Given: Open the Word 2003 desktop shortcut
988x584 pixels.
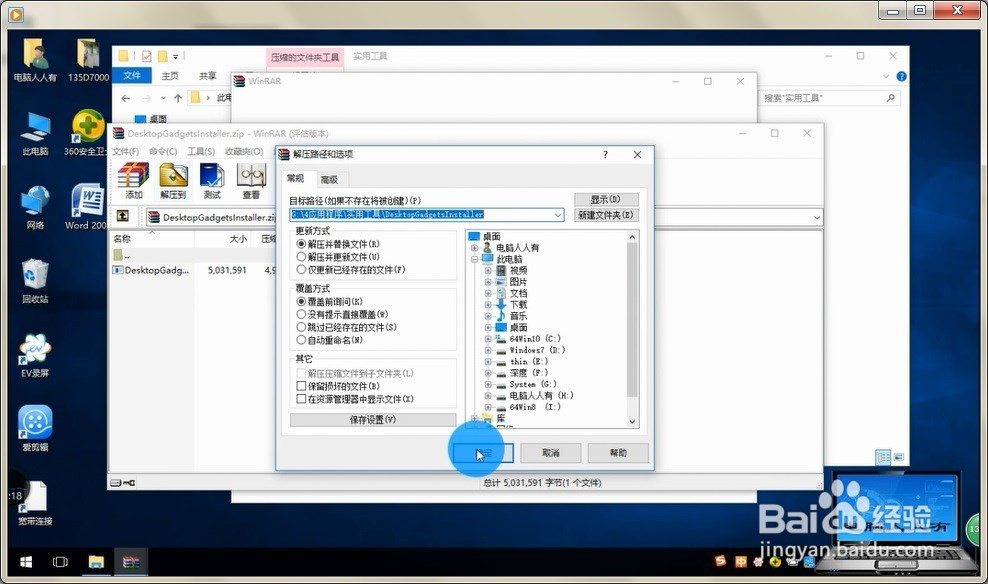Looking at the screenshot, I should click(87, 207).
